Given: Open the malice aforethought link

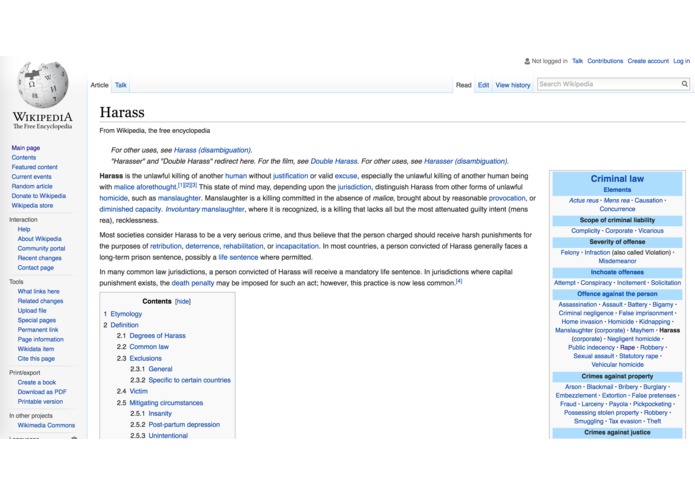Looking at the screenshot, I should pos(145,187).
